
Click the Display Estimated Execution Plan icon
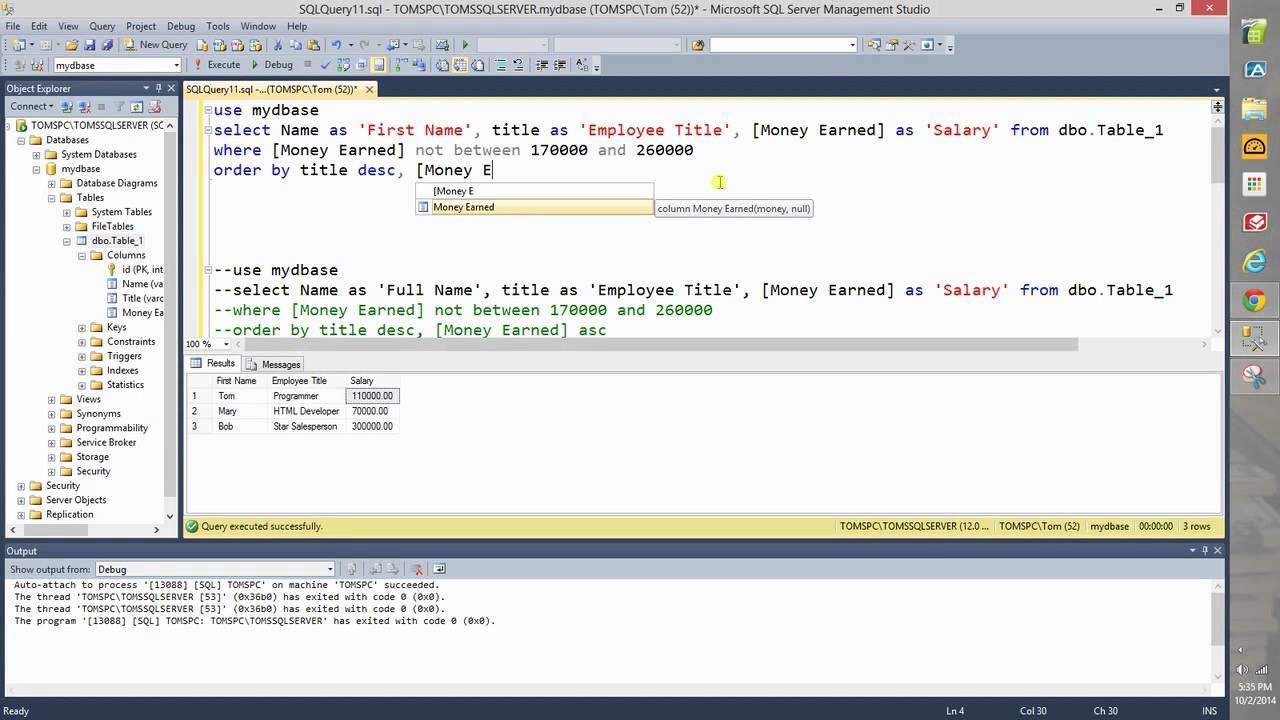pos(342,65)
